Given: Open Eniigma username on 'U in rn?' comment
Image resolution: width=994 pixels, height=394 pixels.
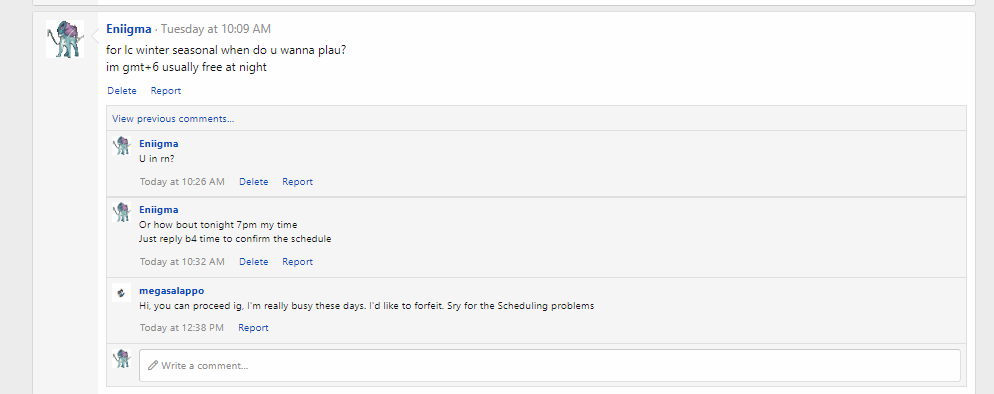Looking at the screenshot, I should click(158, 144).
